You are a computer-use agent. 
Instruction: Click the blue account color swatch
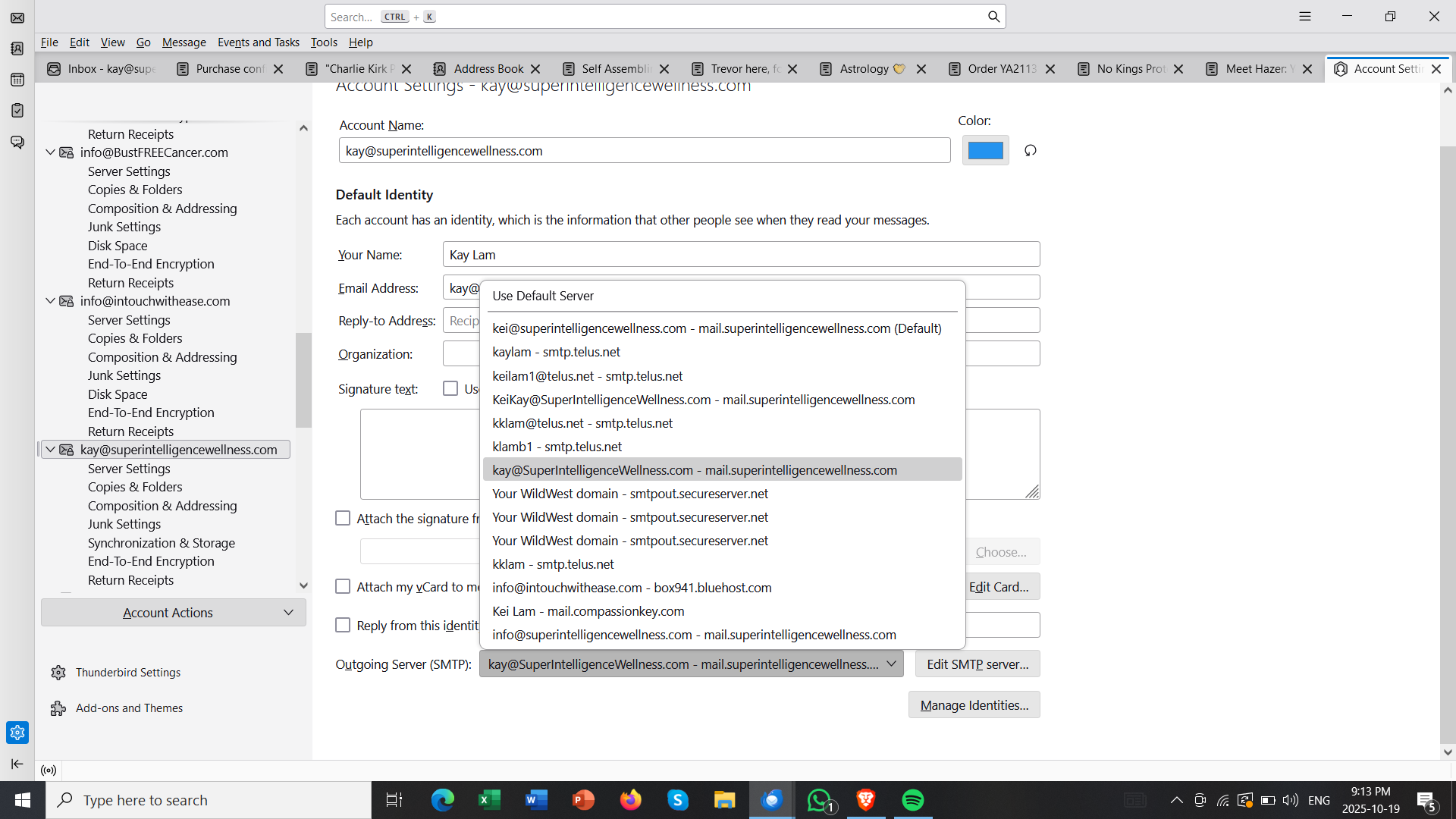[985, 150]
